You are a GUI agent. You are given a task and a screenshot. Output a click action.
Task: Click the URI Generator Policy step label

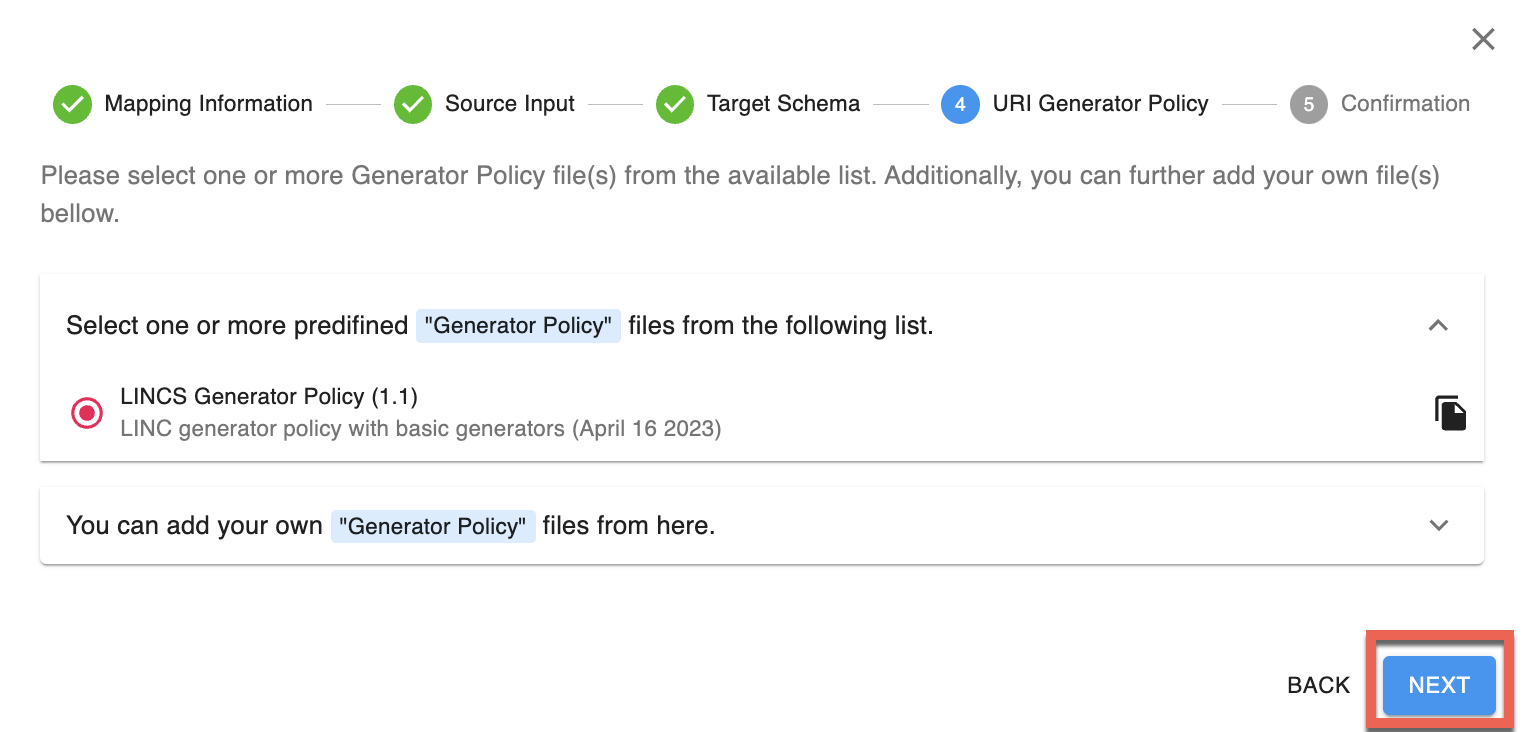[1100, 104]
